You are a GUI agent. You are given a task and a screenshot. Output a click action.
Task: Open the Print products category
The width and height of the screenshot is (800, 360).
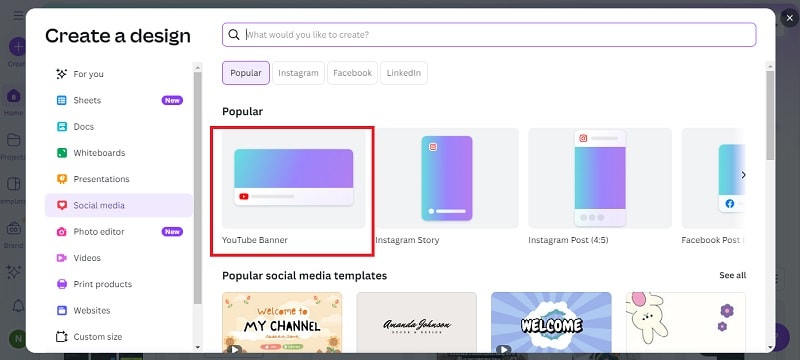point(118,284)
